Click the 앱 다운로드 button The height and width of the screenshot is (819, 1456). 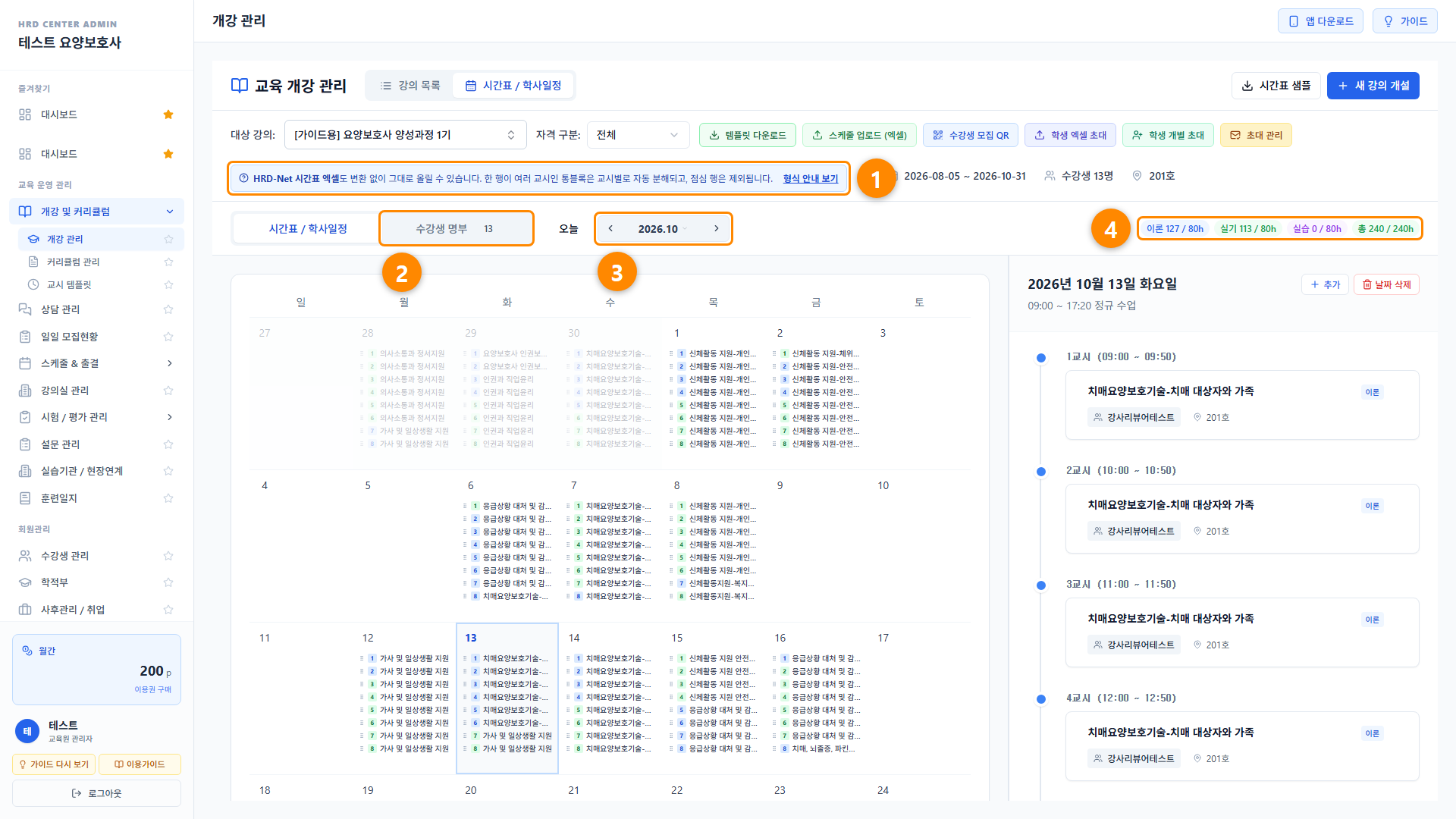click(1320, 21)
